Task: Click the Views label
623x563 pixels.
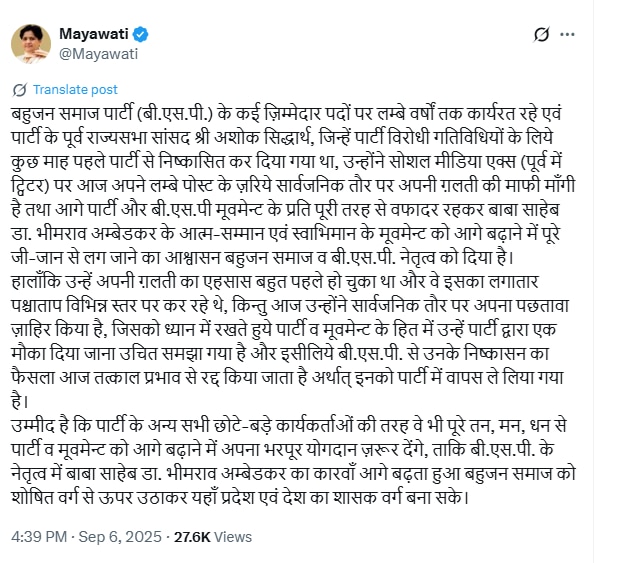Action: pos(233,537)
